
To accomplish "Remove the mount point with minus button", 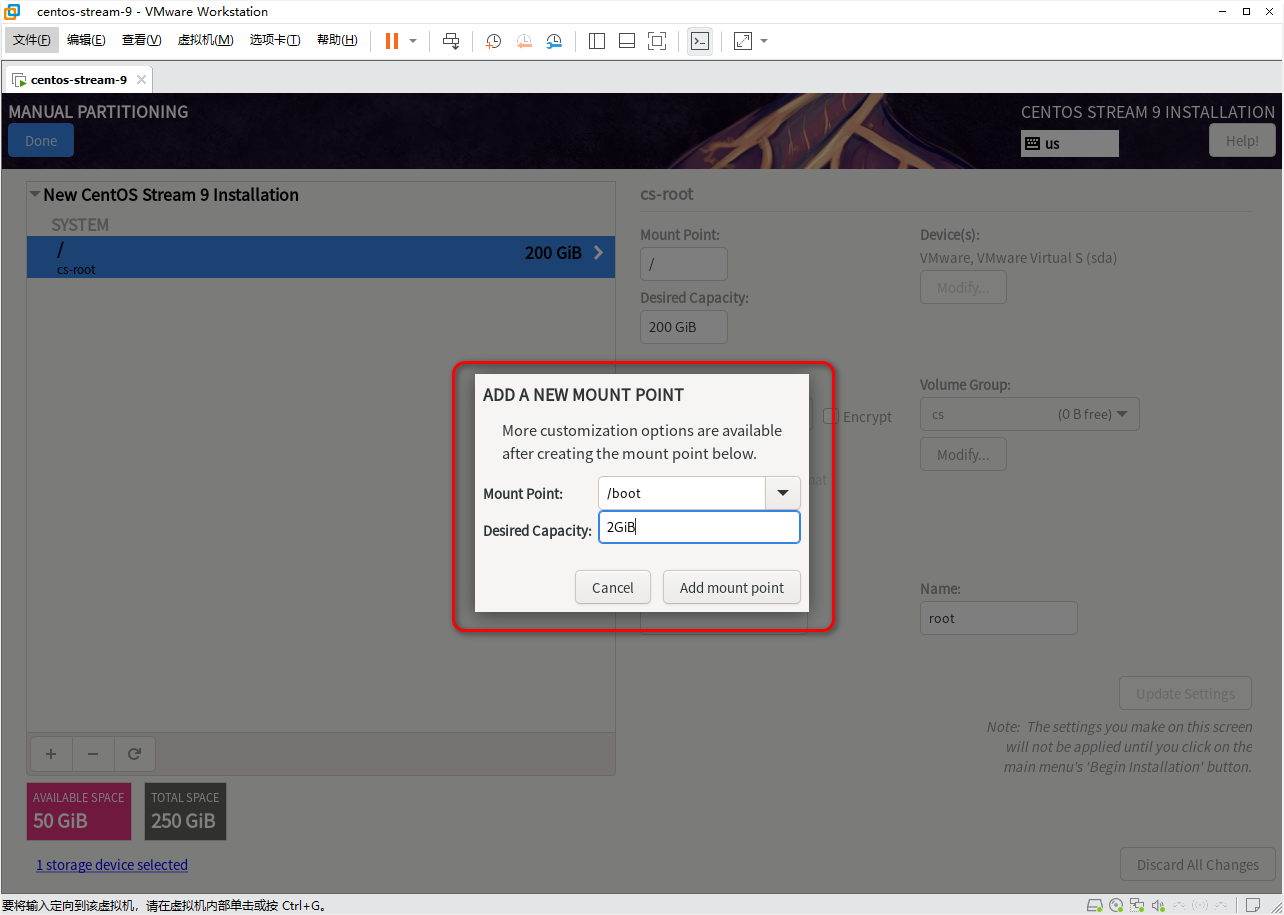I will 93,754.
